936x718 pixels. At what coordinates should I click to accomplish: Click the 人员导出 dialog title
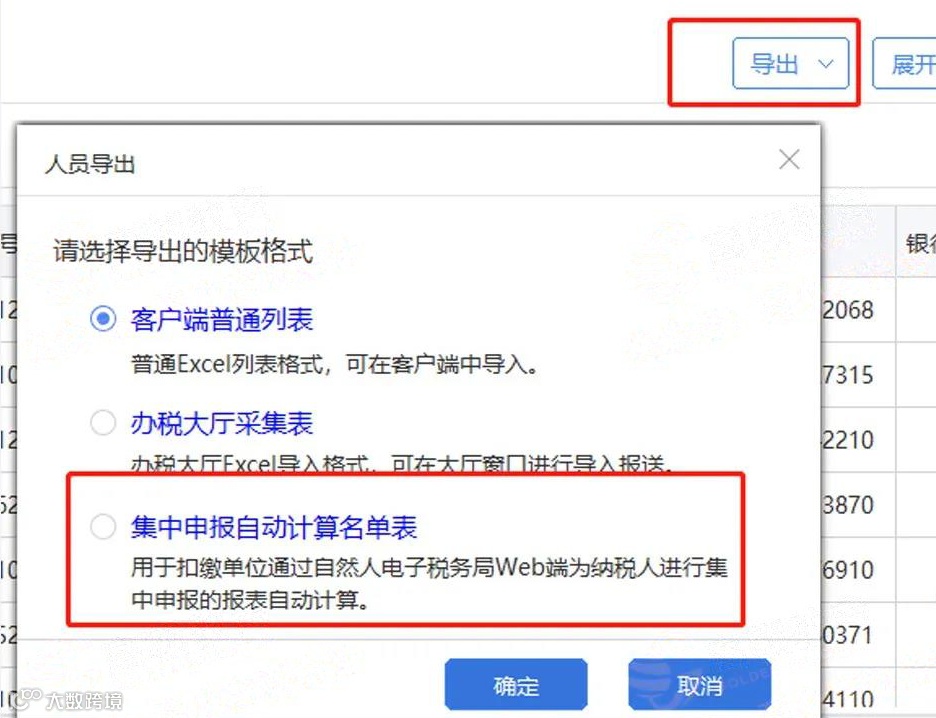click(90, 164)
